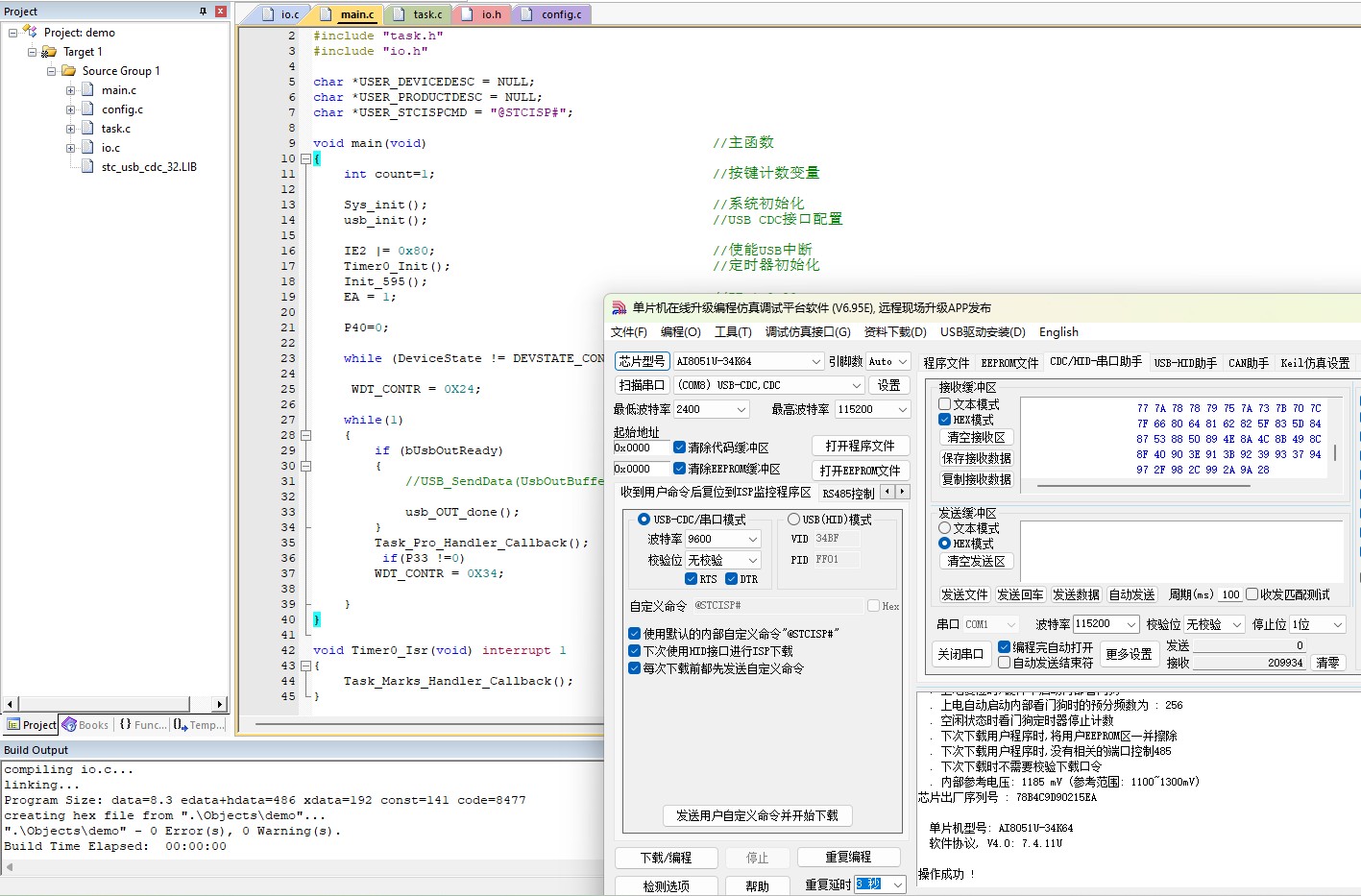
Task: Click the 清空接收区 button
Action: tap(977, 437)
